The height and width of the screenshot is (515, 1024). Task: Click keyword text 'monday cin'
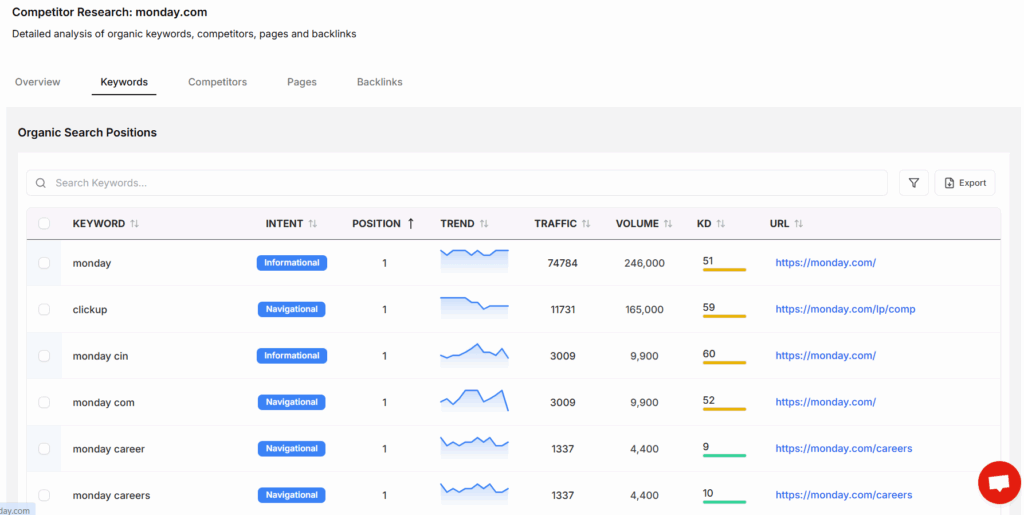101,356
